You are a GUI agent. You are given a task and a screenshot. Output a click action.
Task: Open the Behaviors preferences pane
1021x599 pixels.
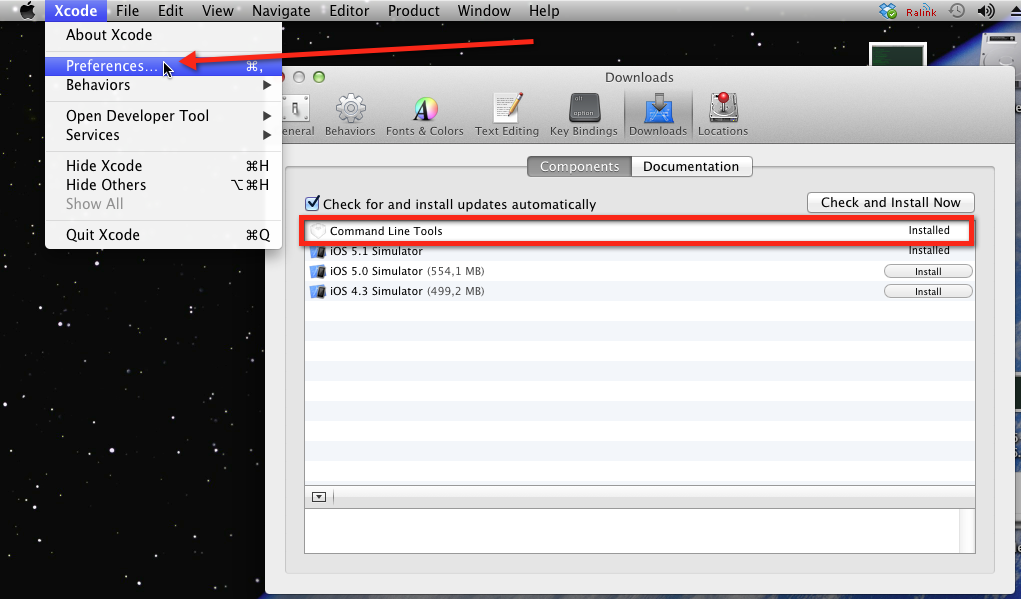pyautogui.click(x=350, y=115)
